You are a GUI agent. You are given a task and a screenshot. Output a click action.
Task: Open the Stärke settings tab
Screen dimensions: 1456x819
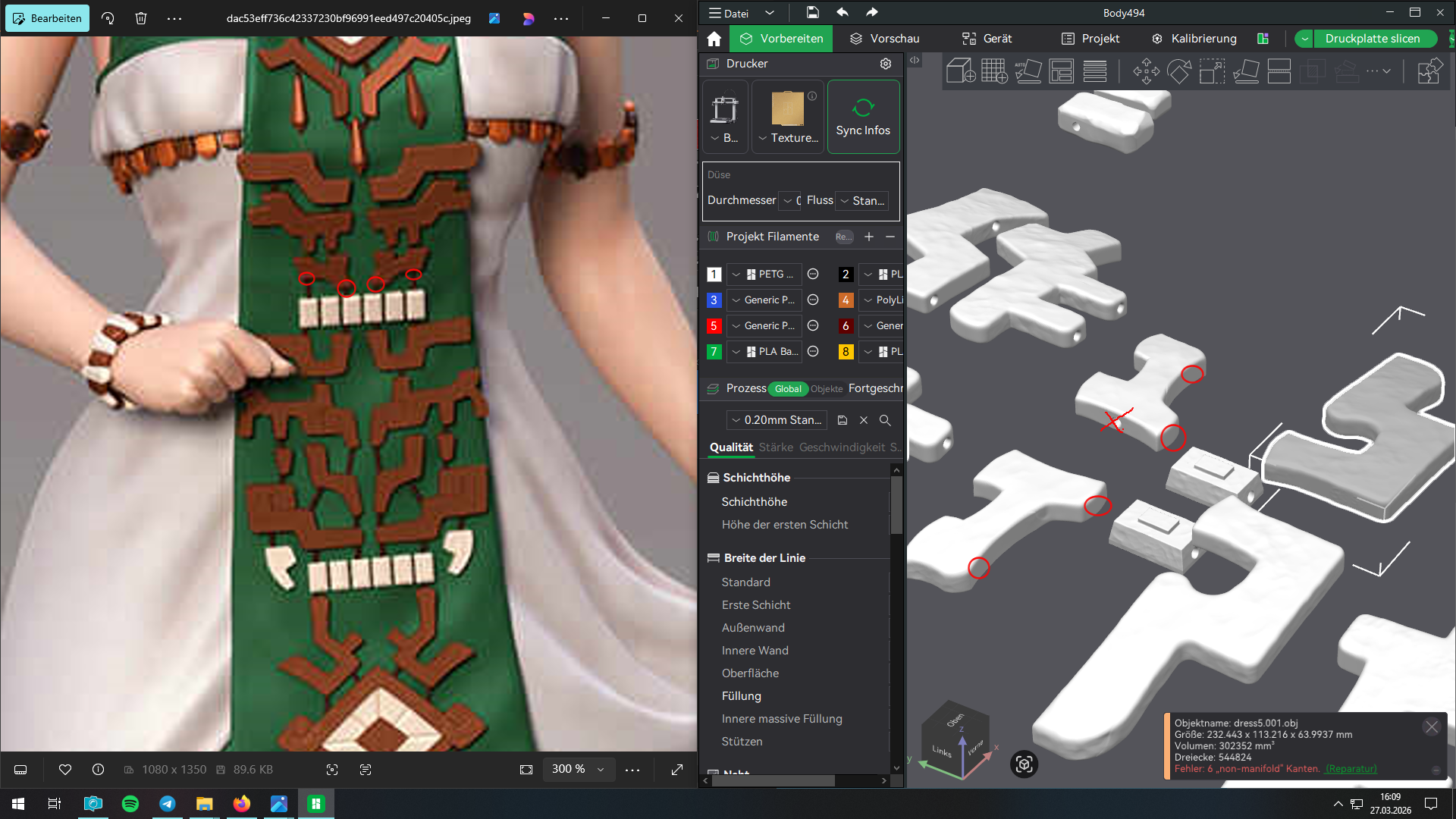[x=776, y=447]
